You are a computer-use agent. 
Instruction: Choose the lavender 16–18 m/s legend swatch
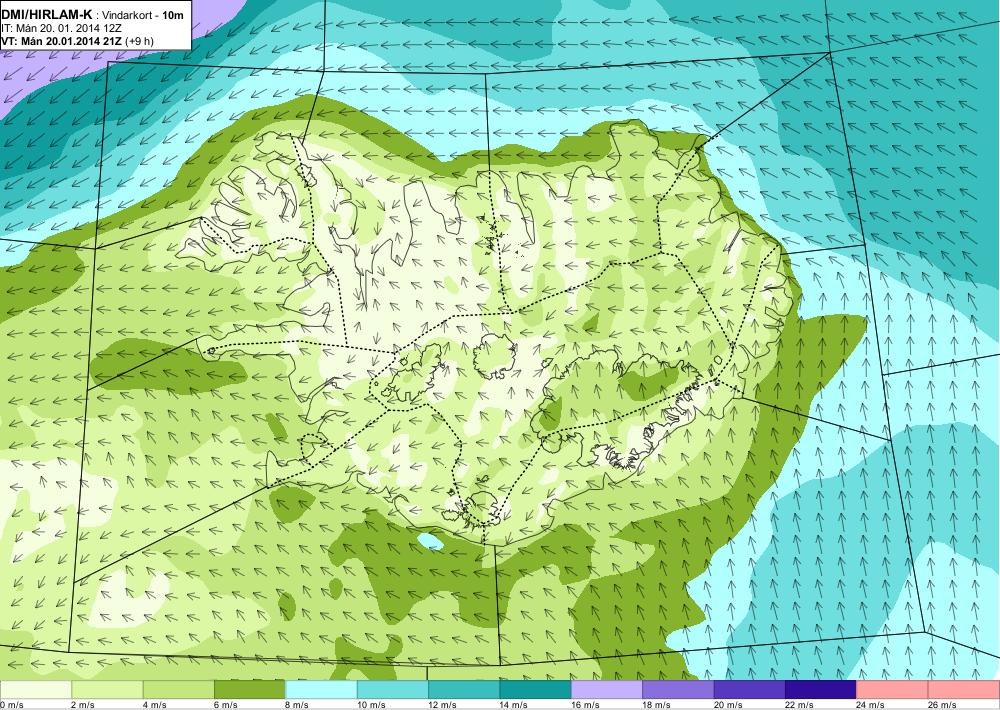coord(607,690)
